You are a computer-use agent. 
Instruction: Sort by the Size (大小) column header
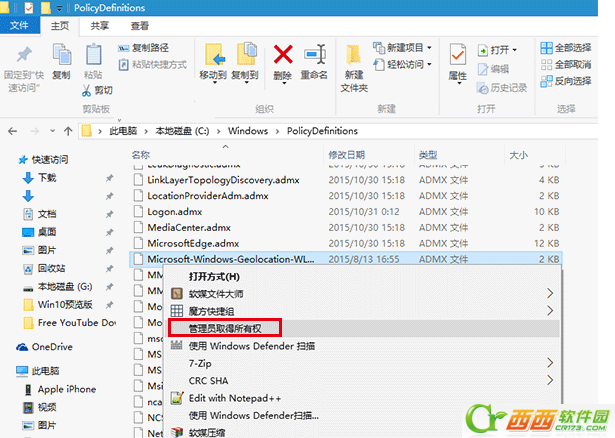coord(518,155)
